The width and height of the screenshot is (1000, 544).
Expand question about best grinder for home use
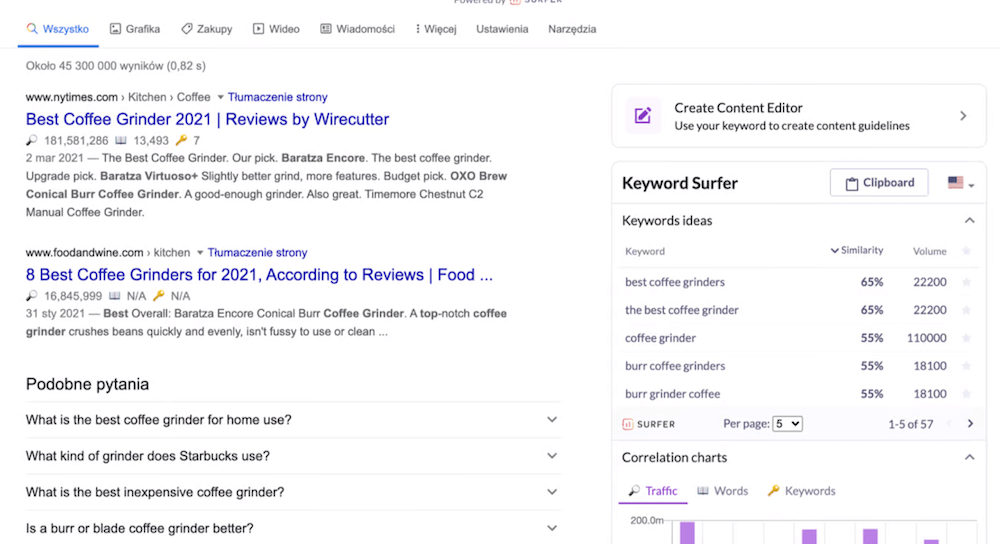click(293, 420)
